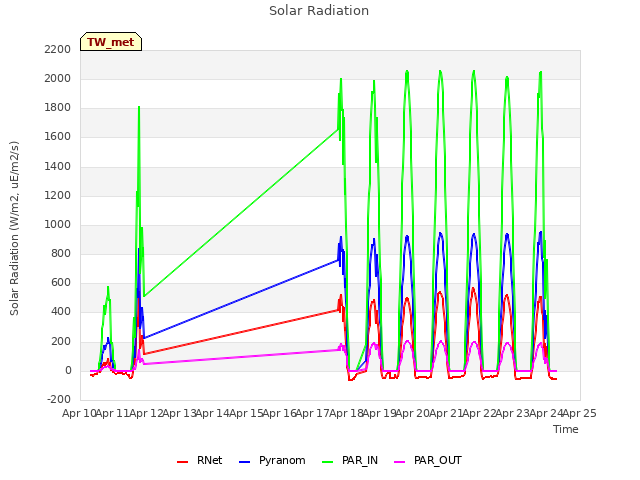The image size is (640, 480).
Task: Click the blue Pyranom peak on Apr 21
Action: (440, 233)
